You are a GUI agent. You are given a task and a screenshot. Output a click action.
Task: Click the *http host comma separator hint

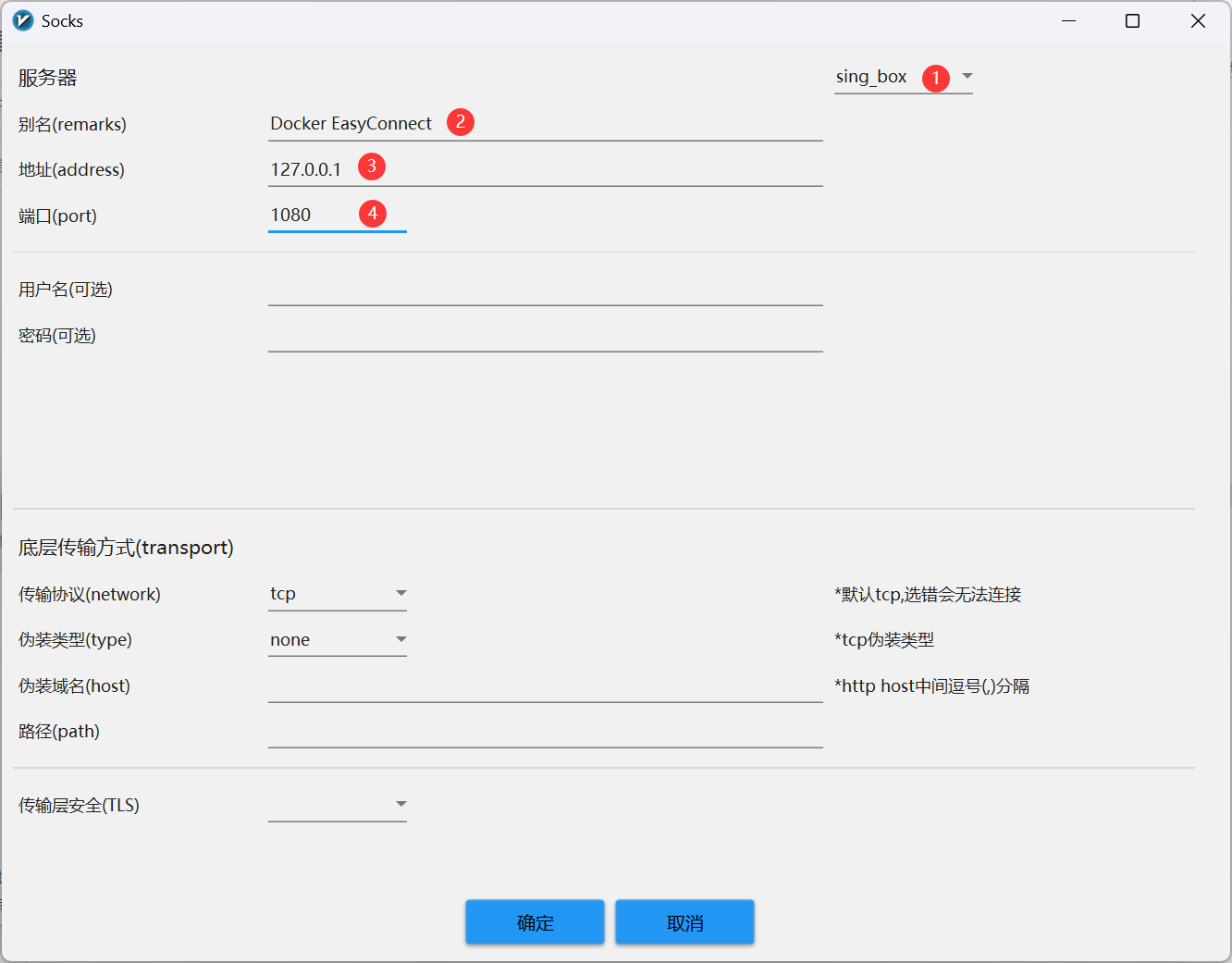pos(931,685)
